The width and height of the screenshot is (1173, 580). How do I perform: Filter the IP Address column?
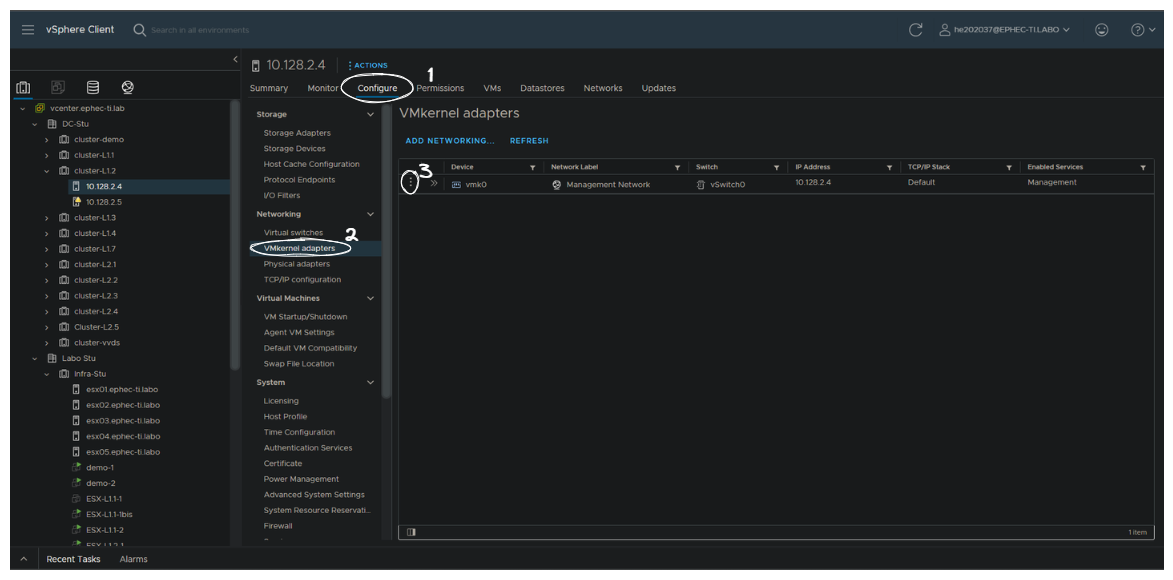click(x=889, y=168)
